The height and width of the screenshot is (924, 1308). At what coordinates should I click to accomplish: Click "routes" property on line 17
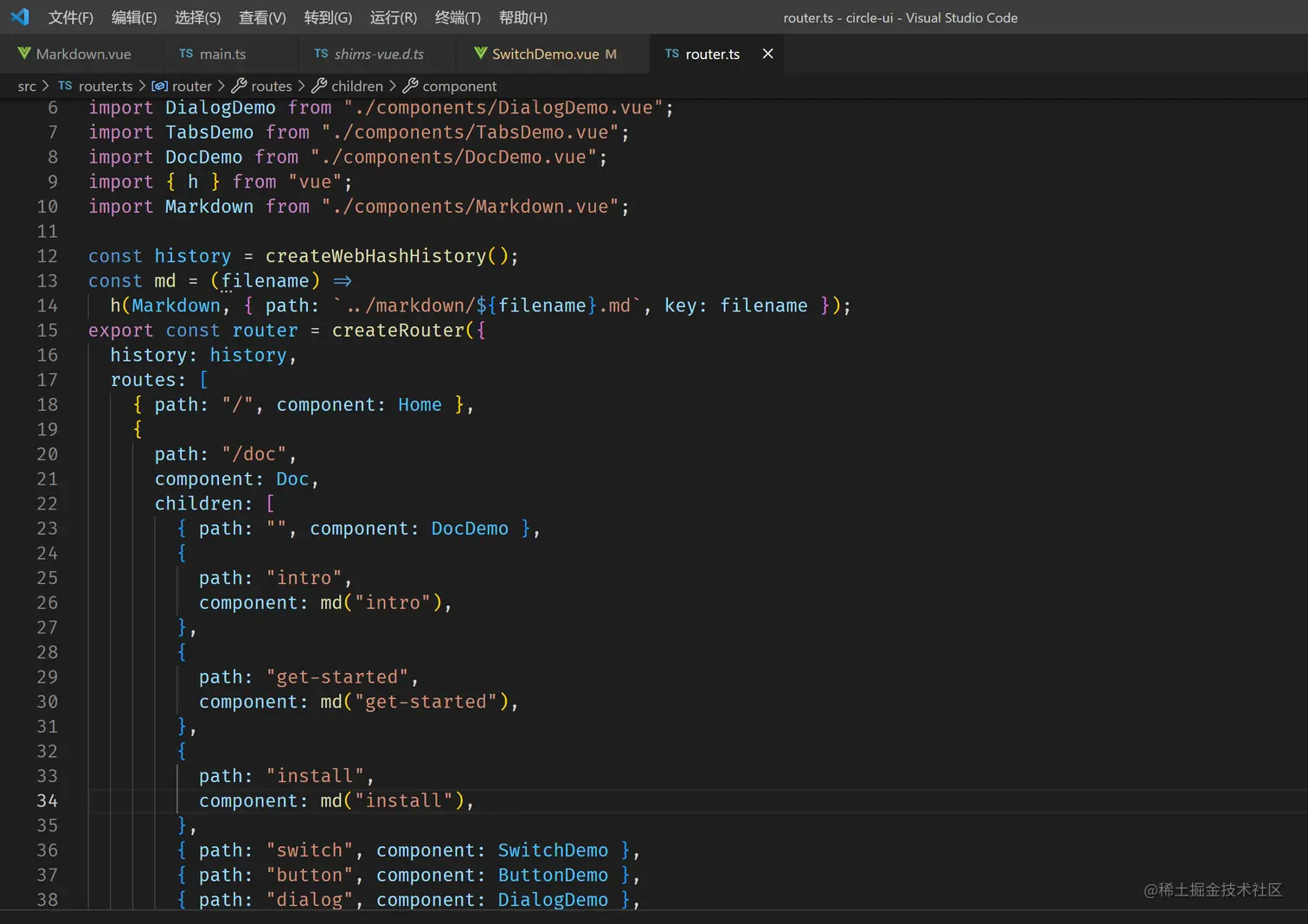(x=143, y=380)
